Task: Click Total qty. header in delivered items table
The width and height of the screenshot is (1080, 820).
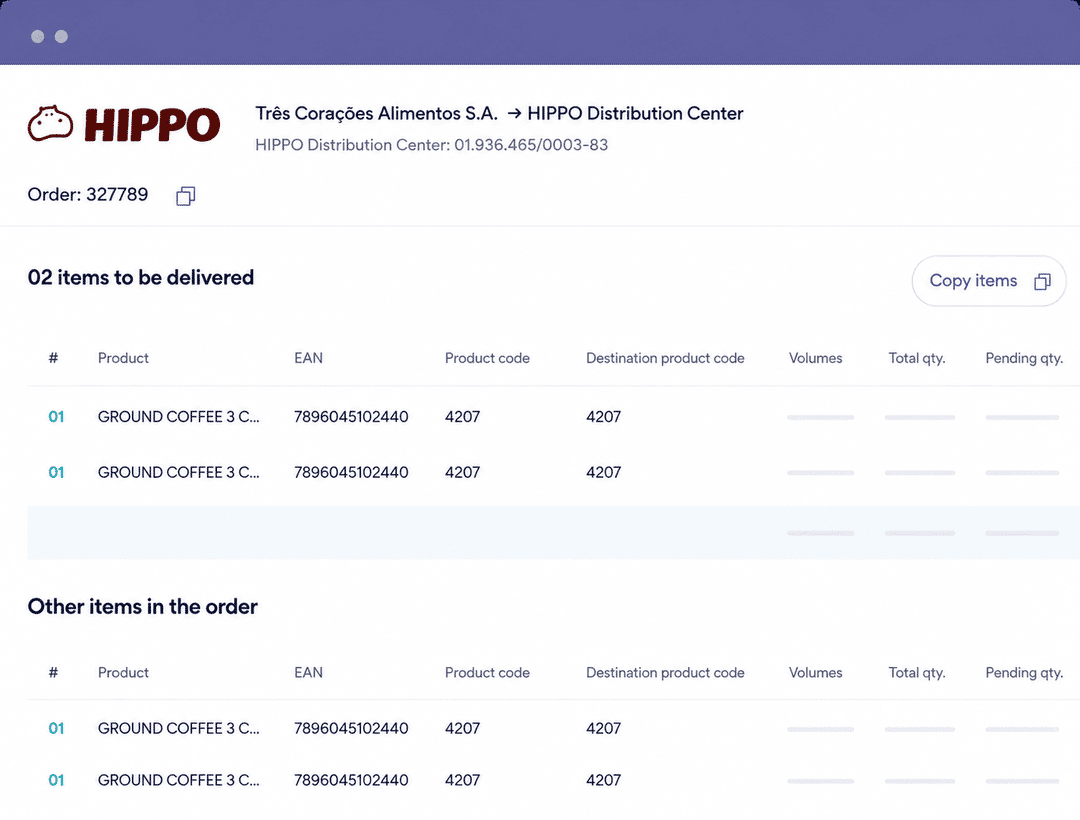Action: pos(917,358)
